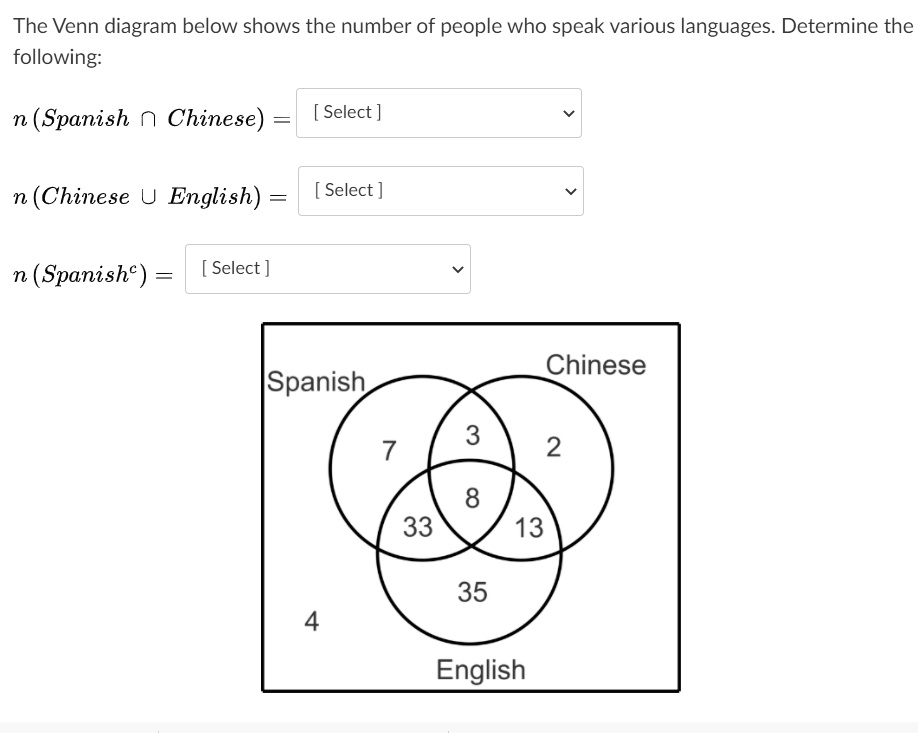The height and width of the screenshot is (733, 918).
Task: Open the n(Spanish complement) dropdown
Action: [x=327, y=268]
